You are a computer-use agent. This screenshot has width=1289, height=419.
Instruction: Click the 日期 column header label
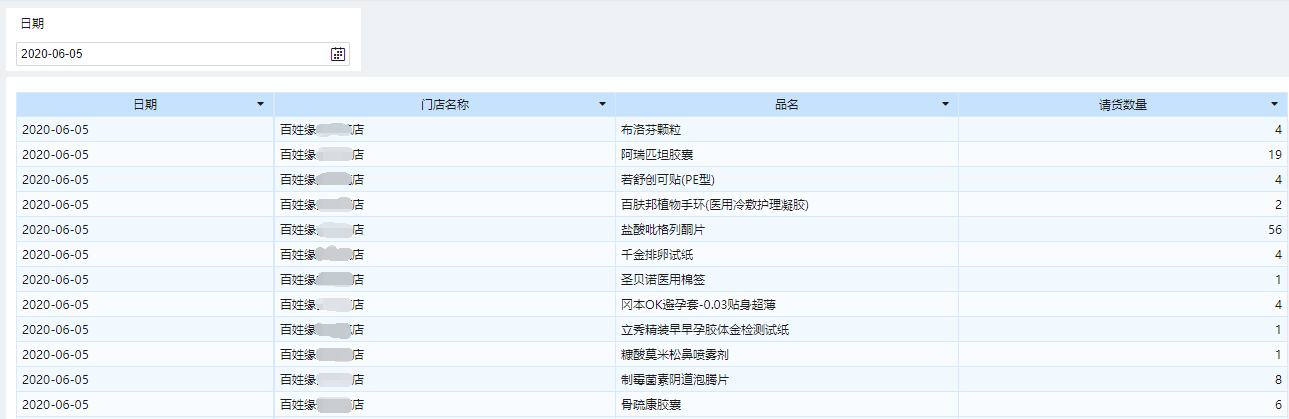[145, 104]
